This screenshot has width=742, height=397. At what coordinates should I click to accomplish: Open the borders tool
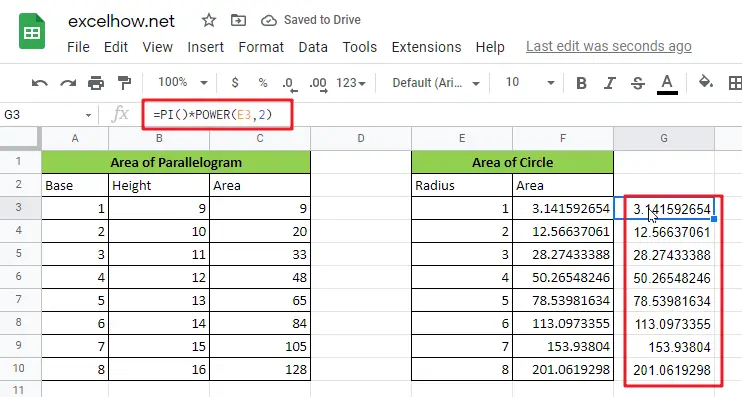point(734,83)
